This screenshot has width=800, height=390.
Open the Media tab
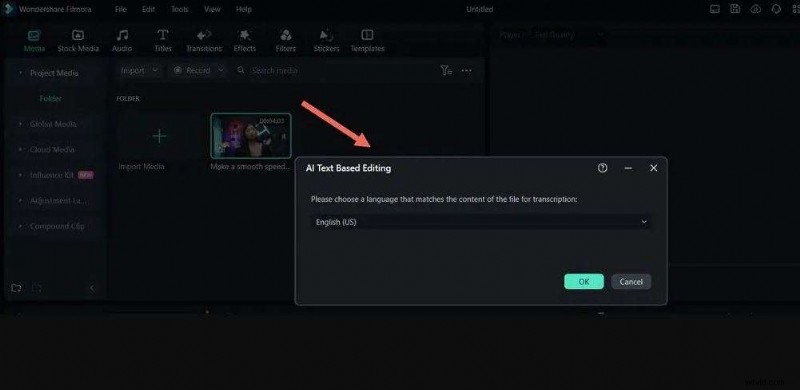point(34,41)
